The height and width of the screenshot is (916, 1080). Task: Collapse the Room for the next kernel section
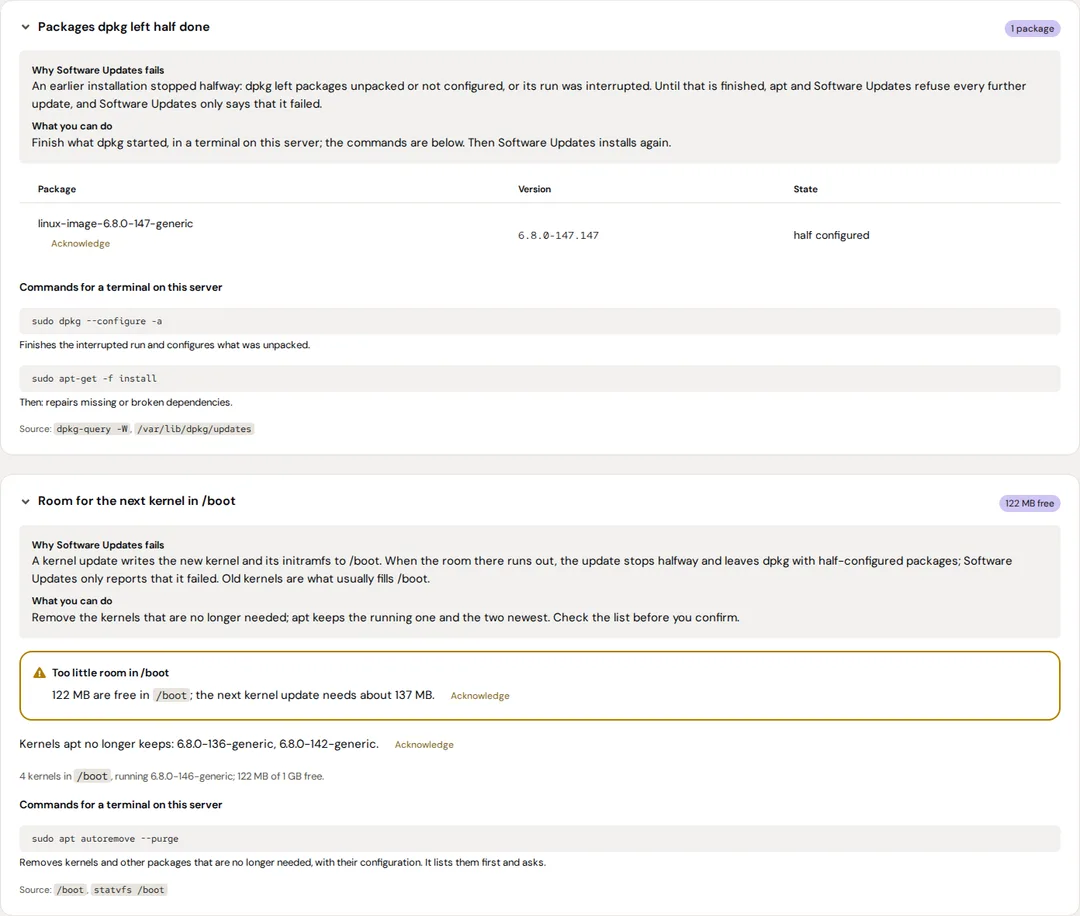click(x=25, y=501)
